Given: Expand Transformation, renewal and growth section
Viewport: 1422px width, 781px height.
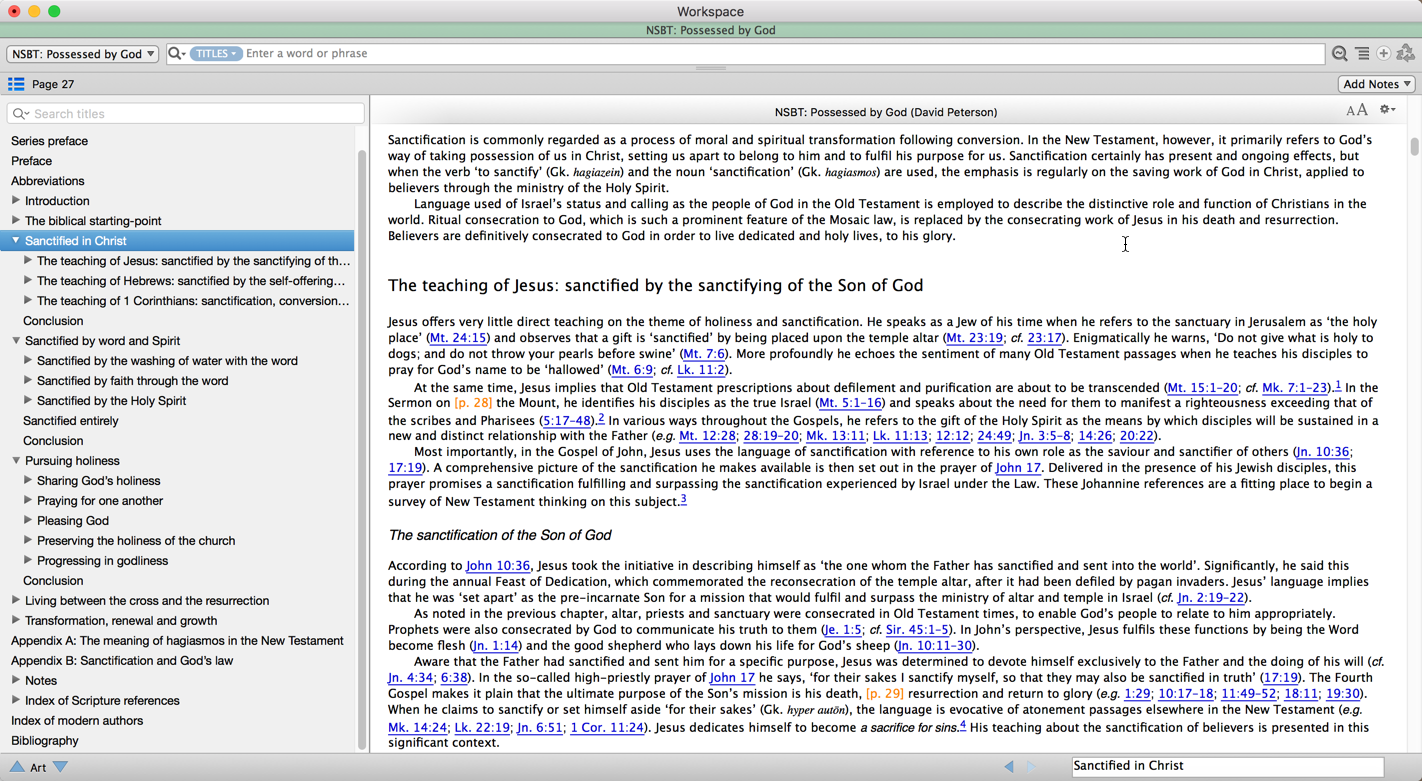Looking at the screenshot, I should 15,620.
